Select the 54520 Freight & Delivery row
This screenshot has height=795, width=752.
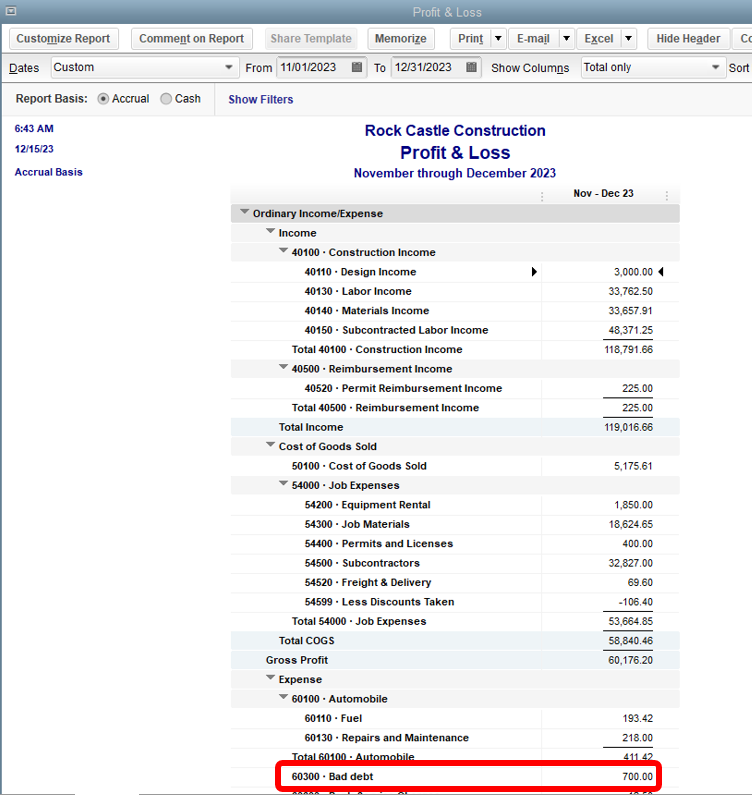455,583
